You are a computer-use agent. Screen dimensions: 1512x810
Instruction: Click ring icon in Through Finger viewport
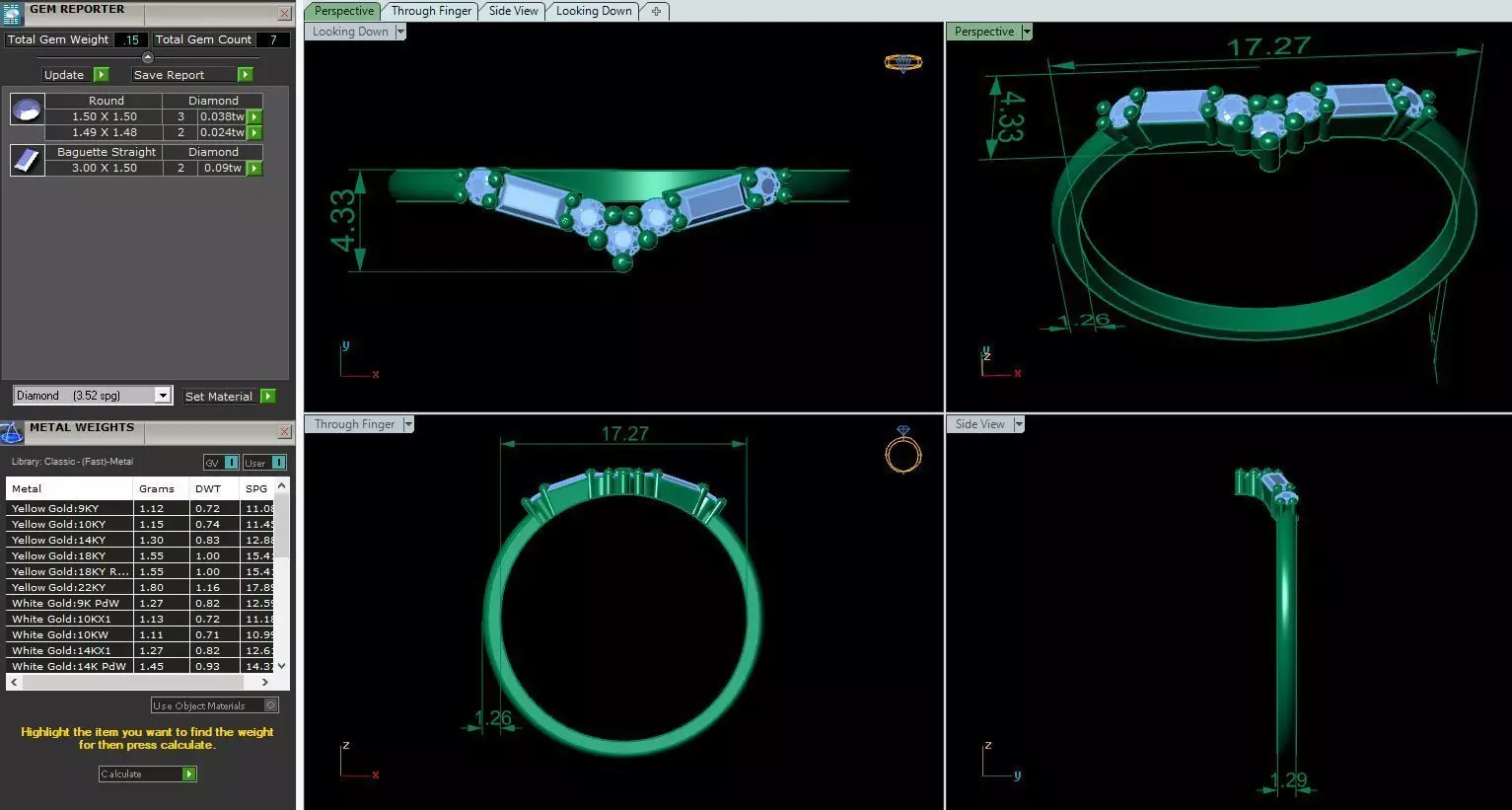click(902, 450)
